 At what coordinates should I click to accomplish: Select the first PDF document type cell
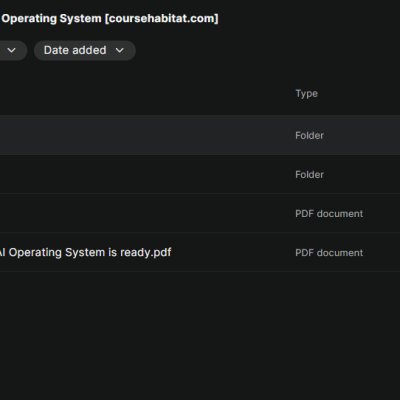coord(329,213)
